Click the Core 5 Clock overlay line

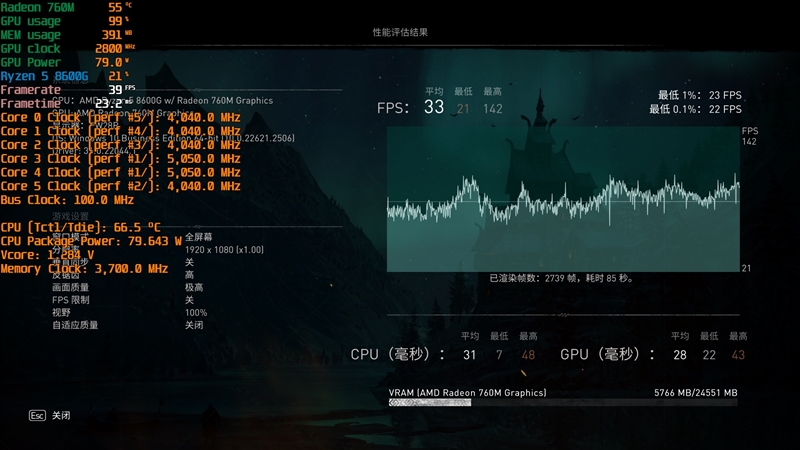click(x=120, y=186)
